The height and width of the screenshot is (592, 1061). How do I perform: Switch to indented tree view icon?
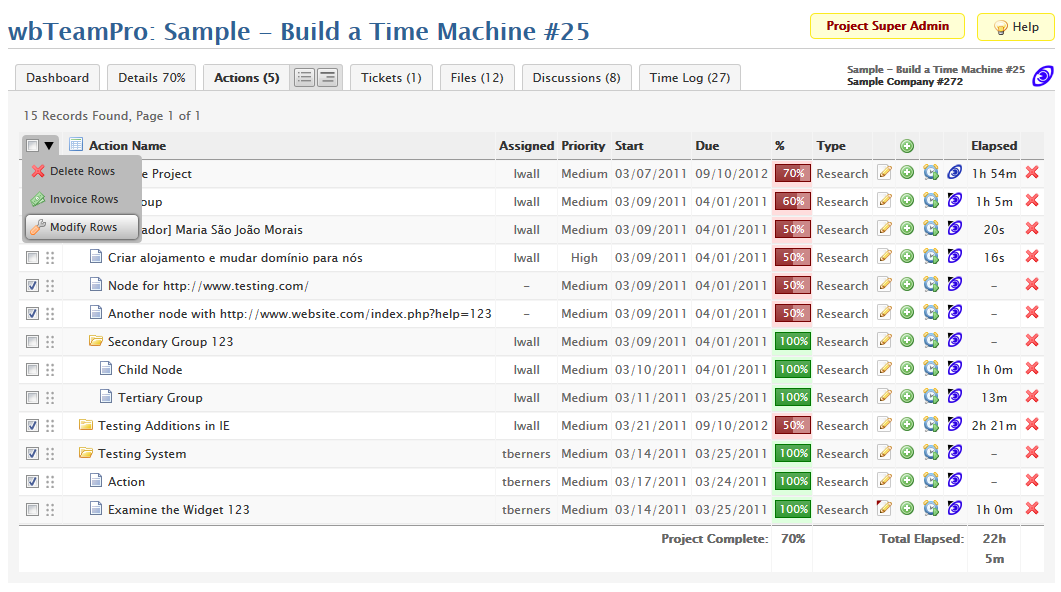pos(327,77)
